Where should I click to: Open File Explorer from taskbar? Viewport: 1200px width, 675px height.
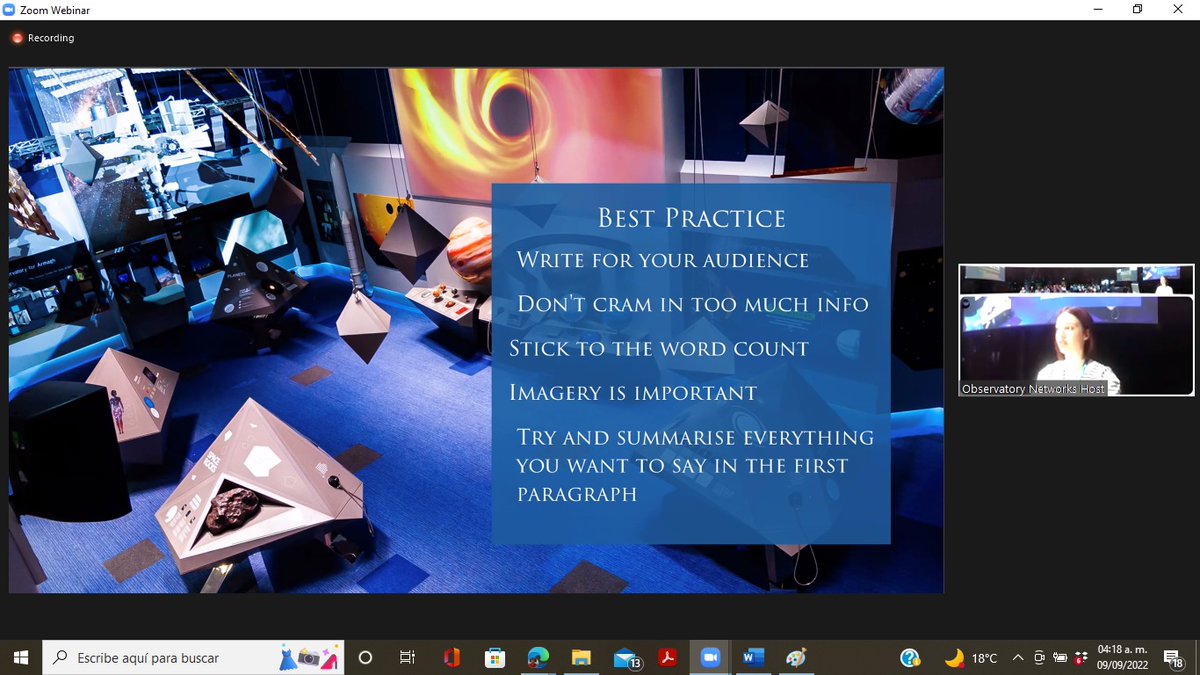click(x=581, y=658)
